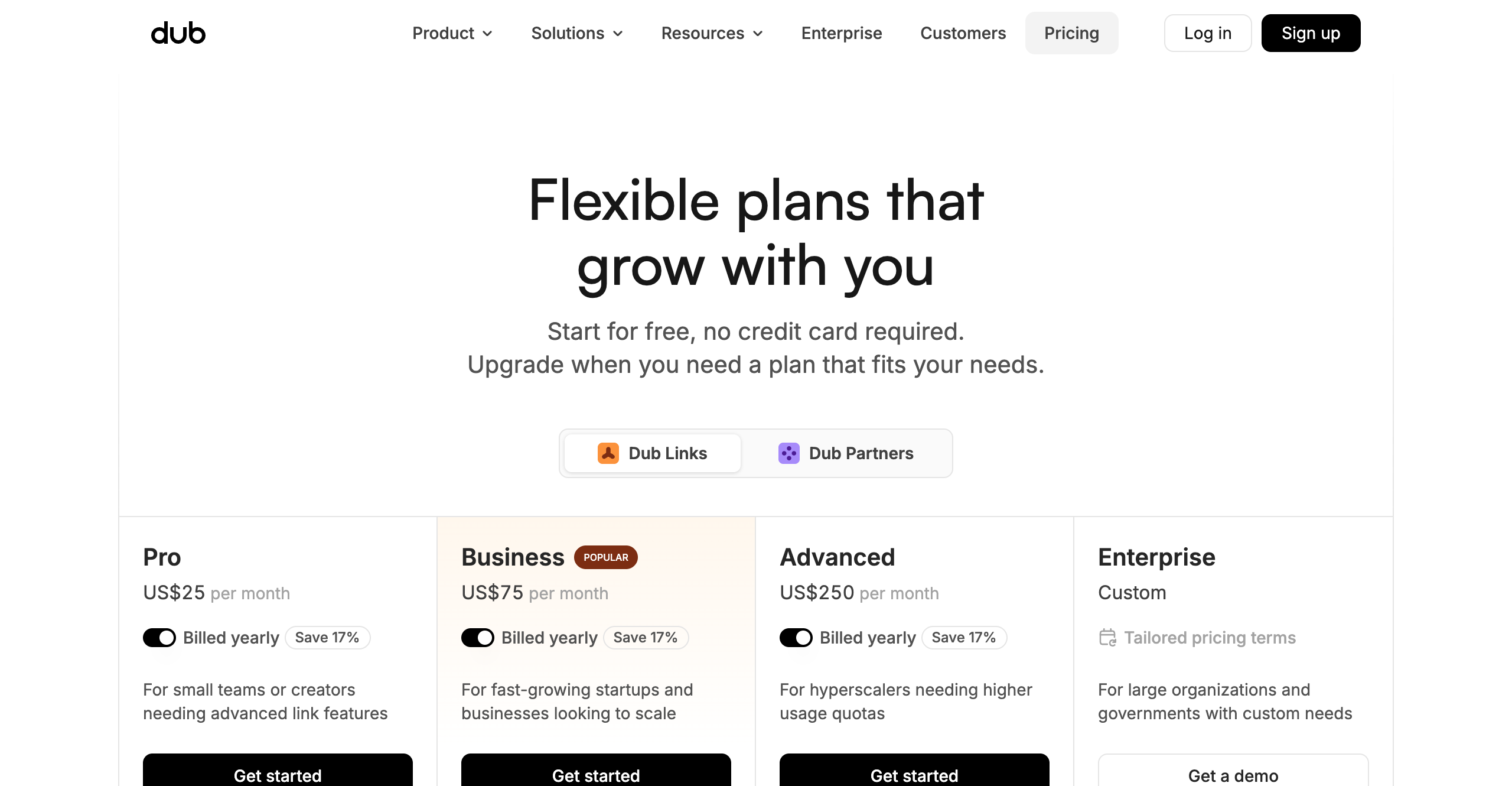The width and height of the screenshot is (1512, 786).
Task: Go to the Customers page
Action: tap(963, 33)
